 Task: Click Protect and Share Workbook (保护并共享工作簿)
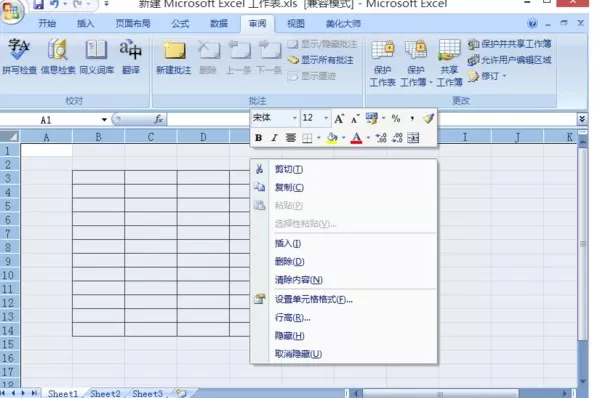(x=510, y=44)
